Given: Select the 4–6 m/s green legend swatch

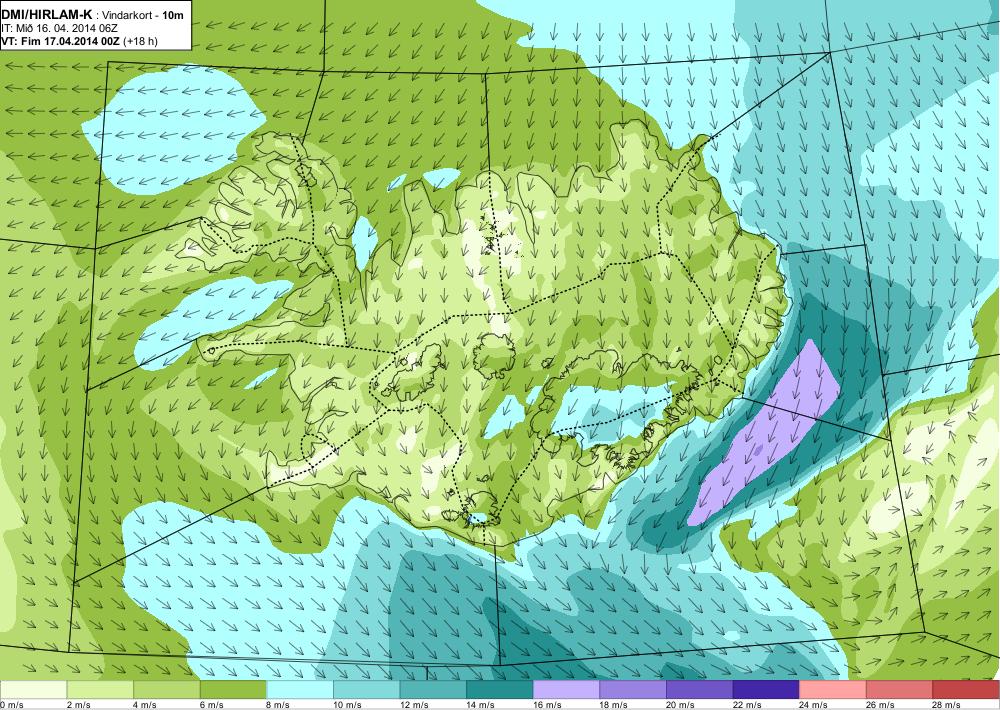Looking at the screenshot, I should [x=166, y=690].
